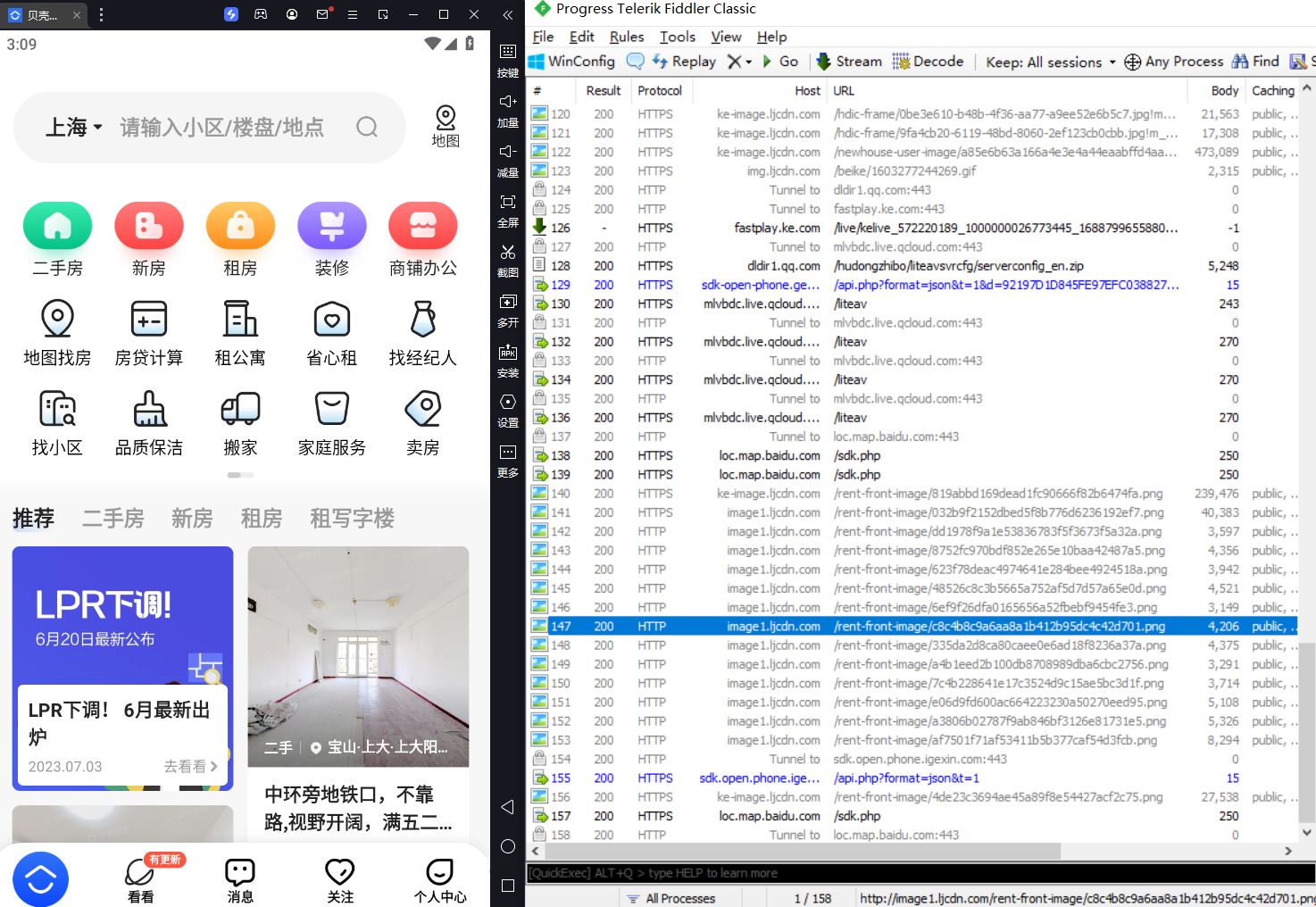Screen dimensions: 1316x907
Task: Open 地图找房 map search icon
Action: 57,319
